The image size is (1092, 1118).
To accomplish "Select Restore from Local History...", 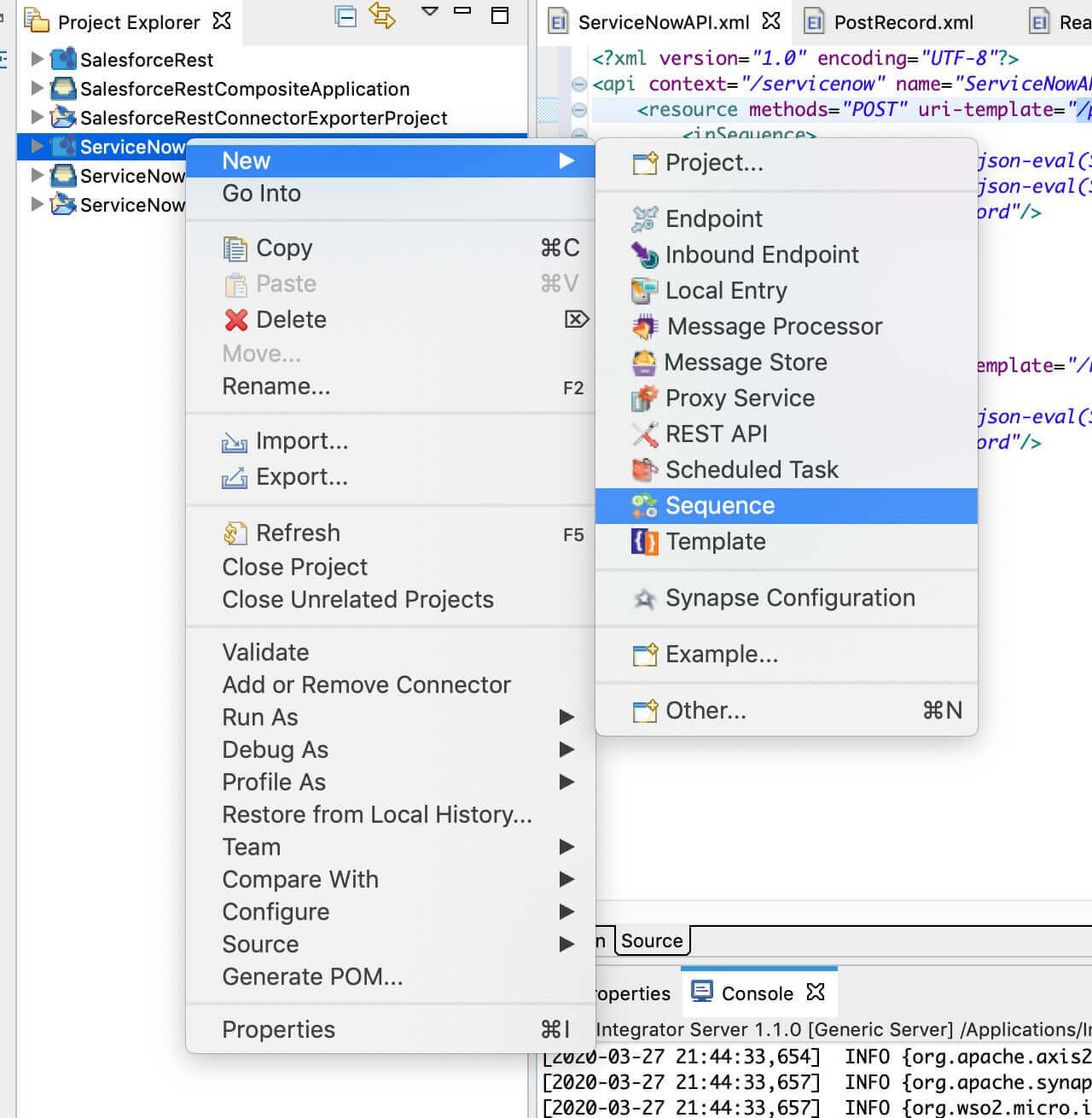I will [390, 815].
